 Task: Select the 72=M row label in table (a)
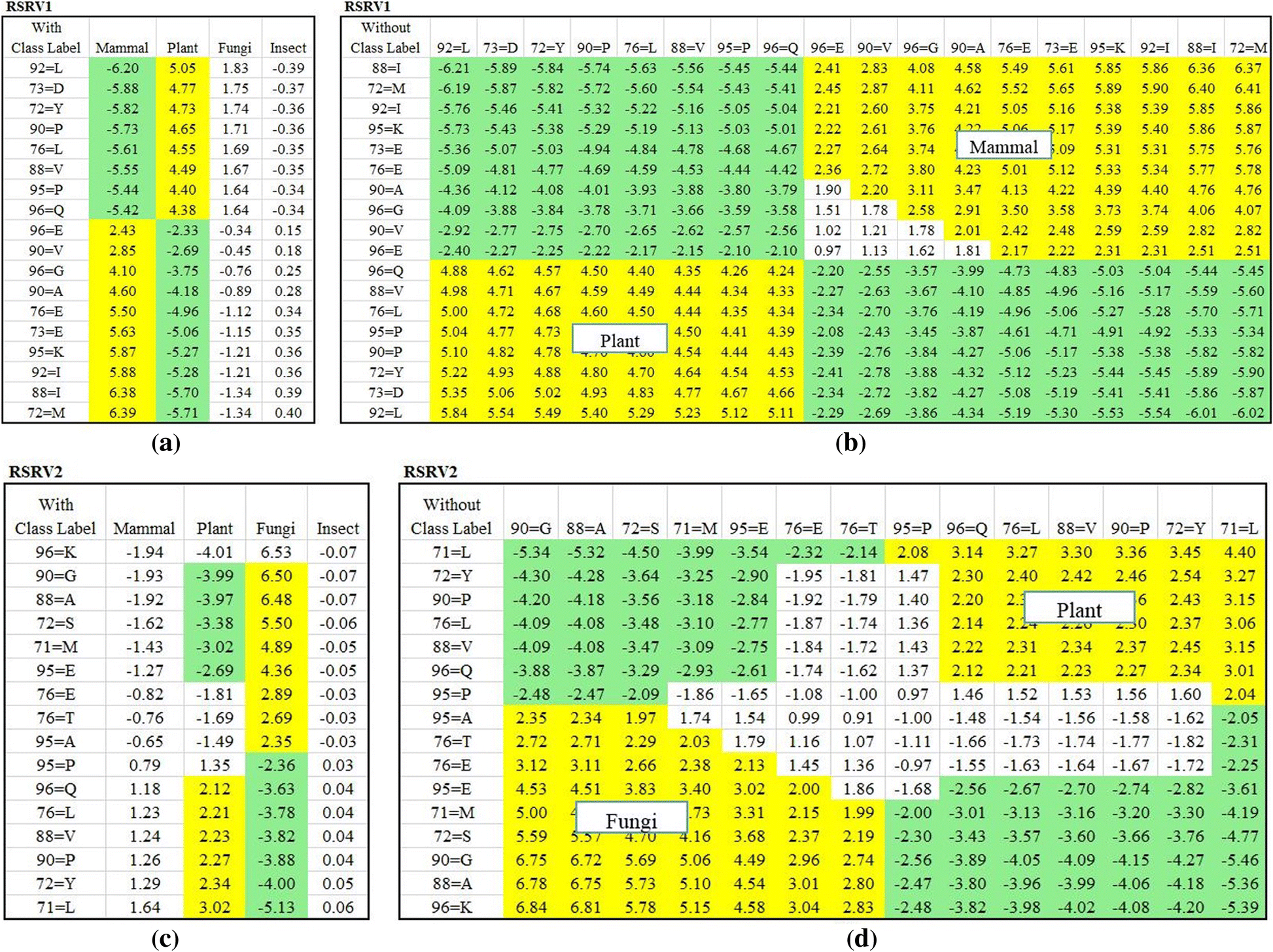tap(46, 413)
